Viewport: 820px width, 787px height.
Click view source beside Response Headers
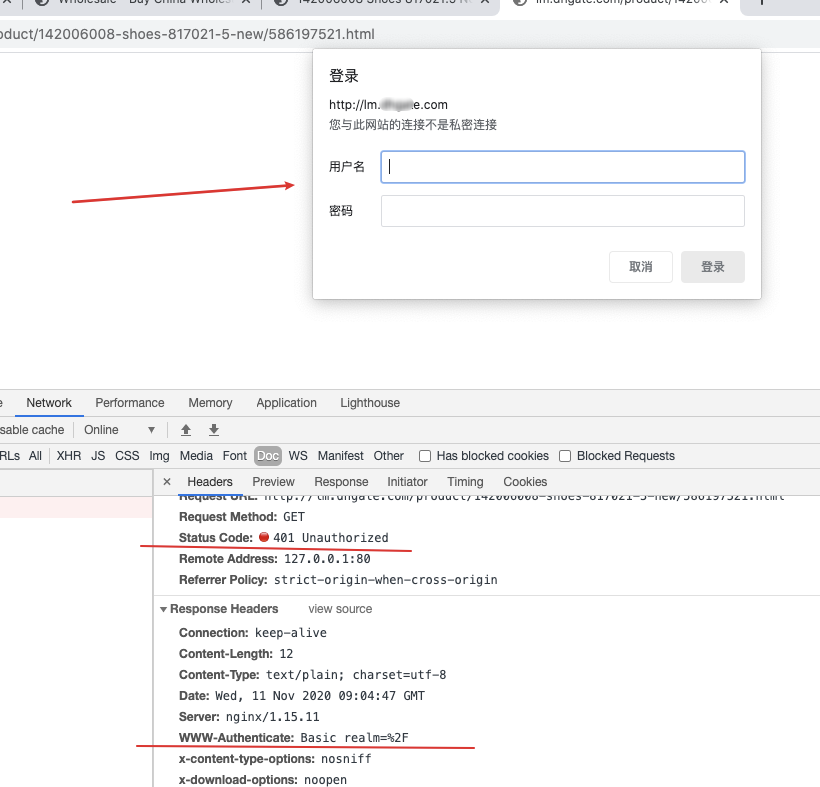click(340, 609)
